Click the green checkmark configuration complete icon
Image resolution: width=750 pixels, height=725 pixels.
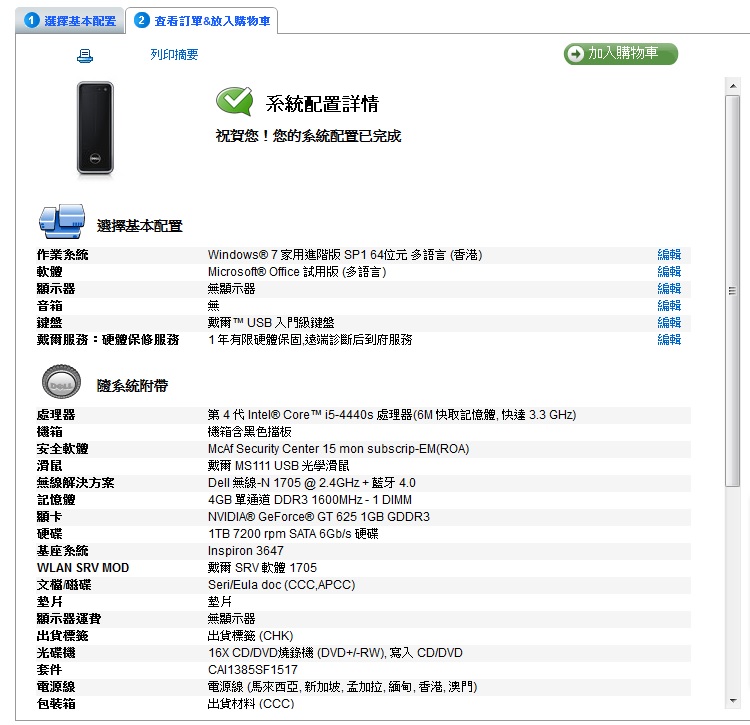click(x=234, y=101)
